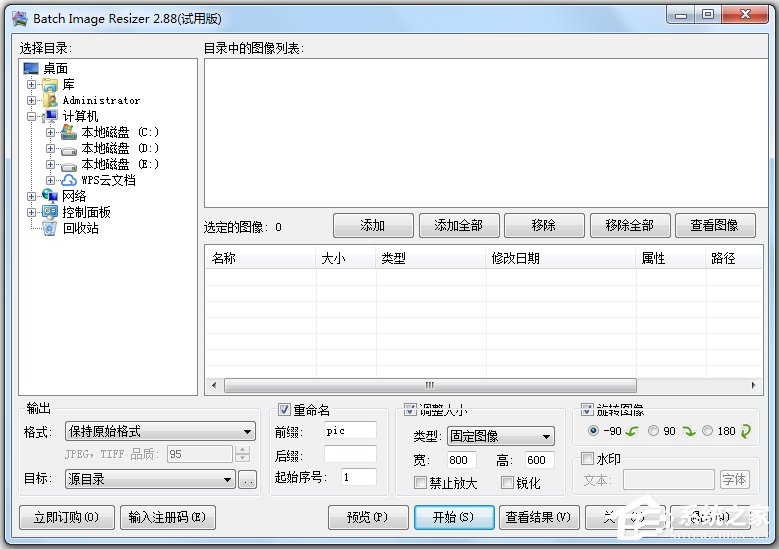Click the right arrow of the horizontal scrollbar

click(x=753, y=385)
